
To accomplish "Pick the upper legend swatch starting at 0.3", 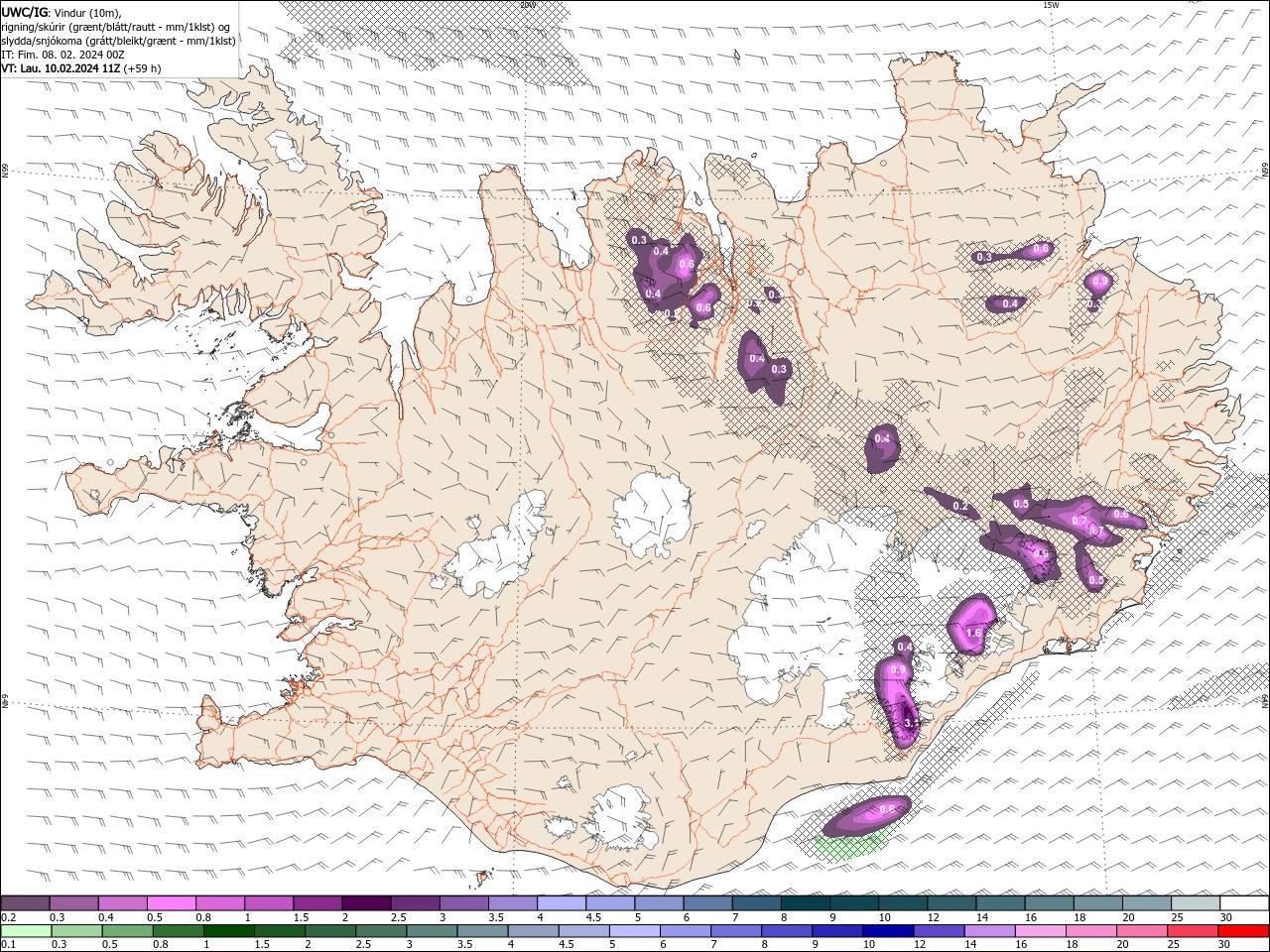I will 73,903.
